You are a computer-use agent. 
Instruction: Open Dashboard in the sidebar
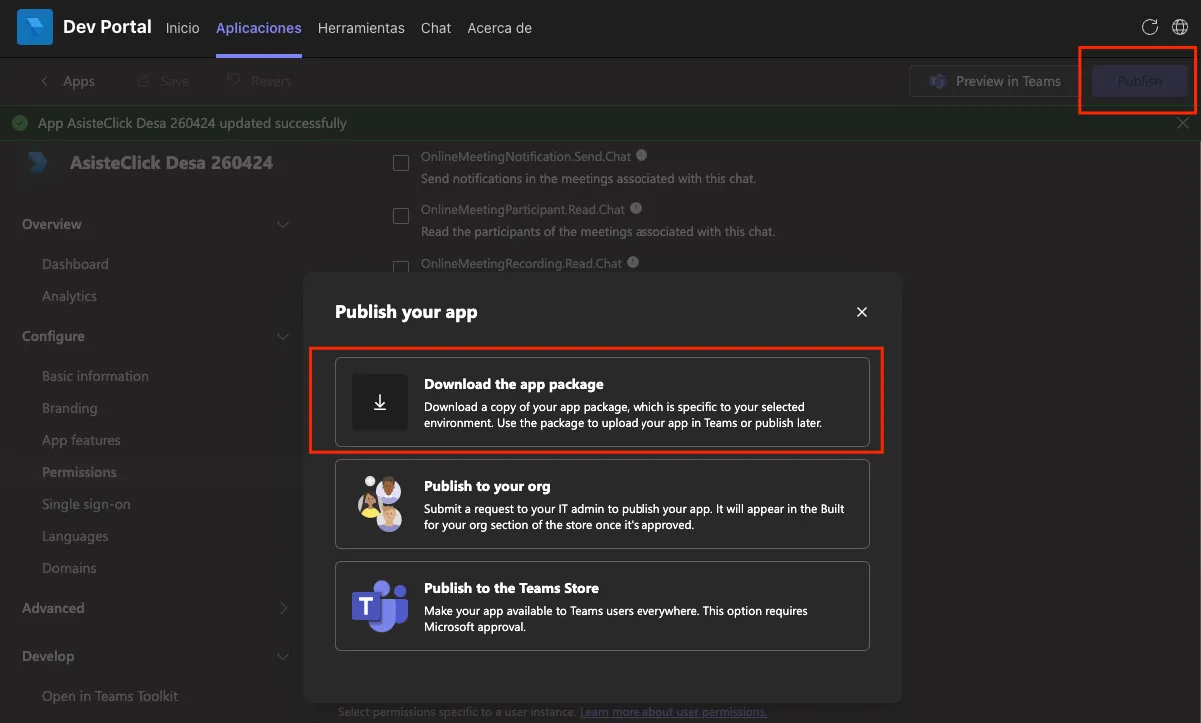click(x=75, y=264)
